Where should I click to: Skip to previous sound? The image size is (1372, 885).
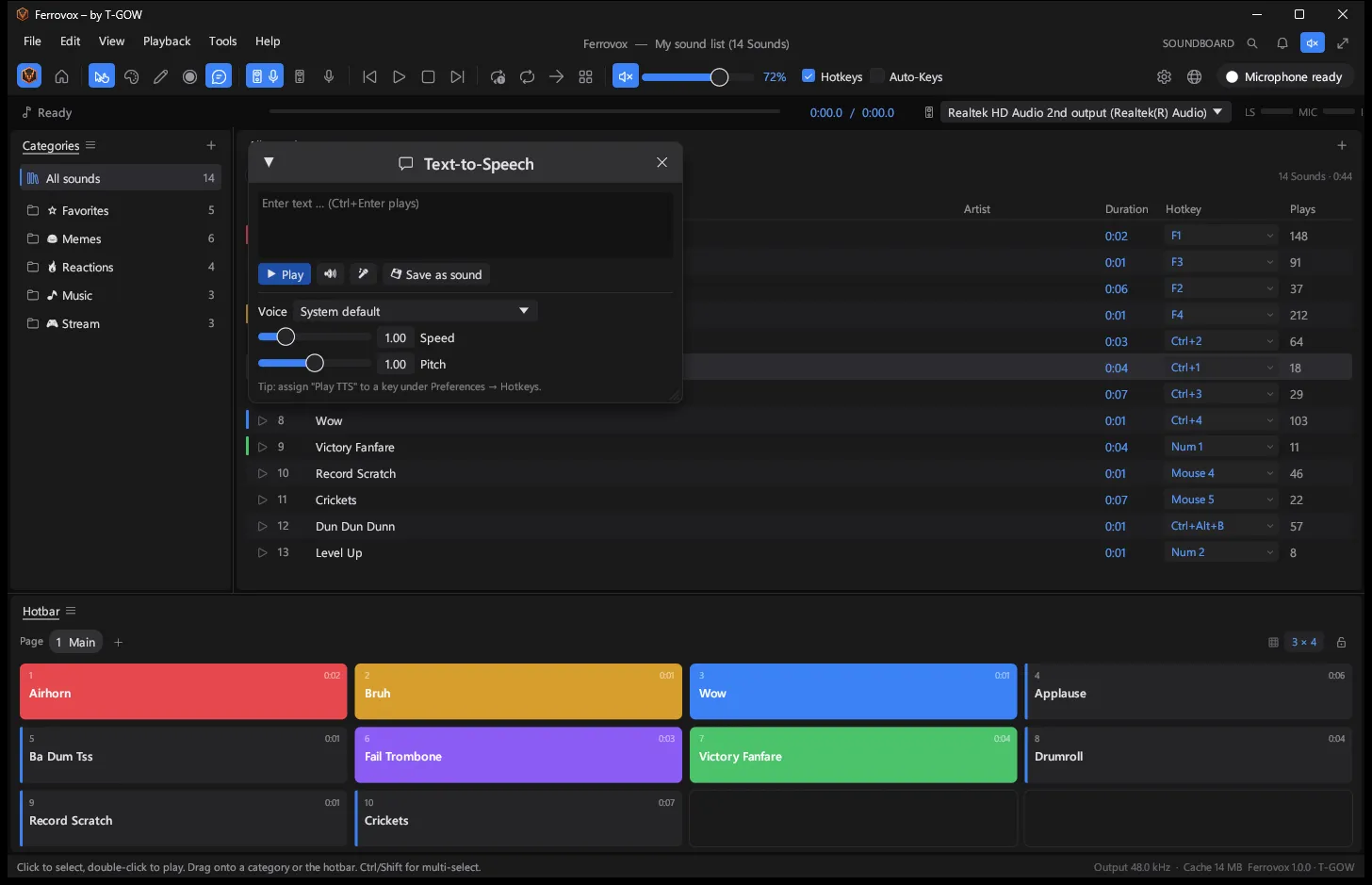pos(369,77)
